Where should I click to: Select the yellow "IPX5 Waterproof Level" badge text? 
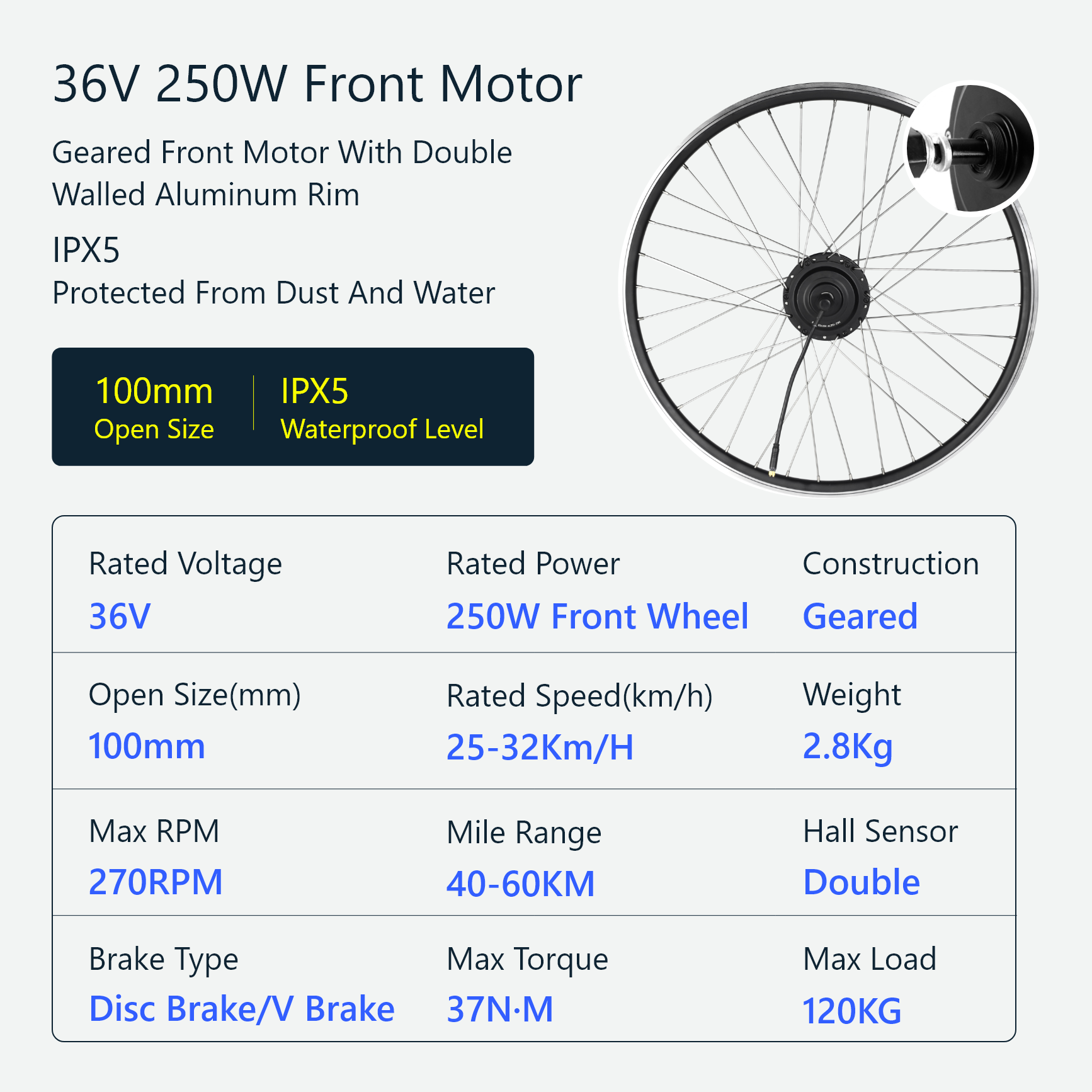pyautogui.click(x=382, y=407)
